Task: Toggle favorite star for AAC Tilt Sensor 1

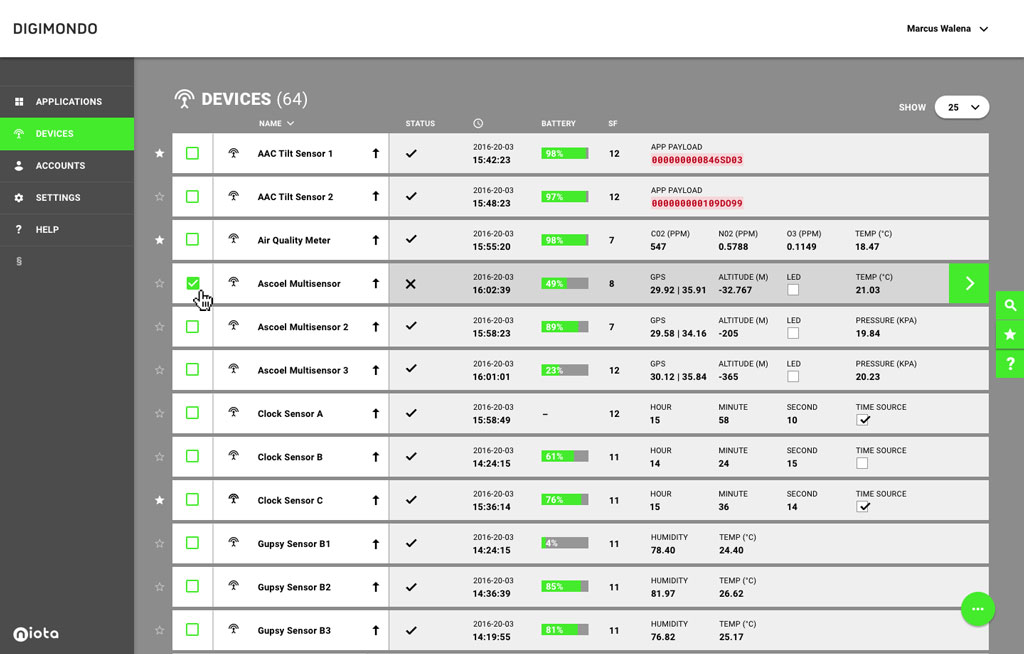Action: pos(159,154)
